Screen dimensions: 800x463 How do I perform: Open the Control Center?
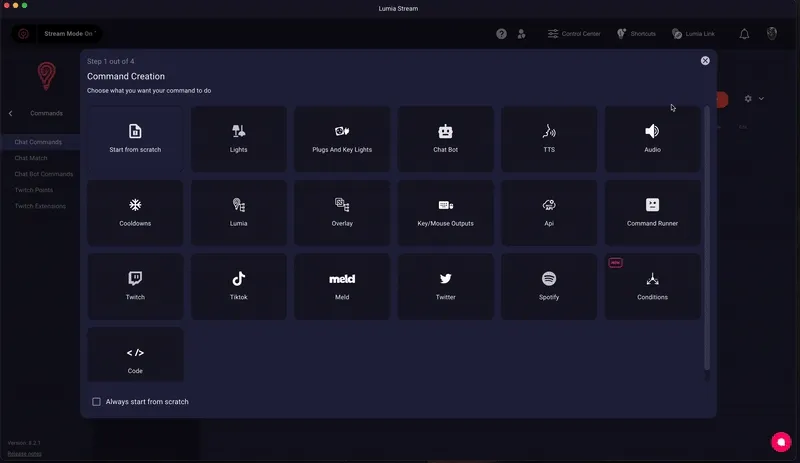click(574, 34)
